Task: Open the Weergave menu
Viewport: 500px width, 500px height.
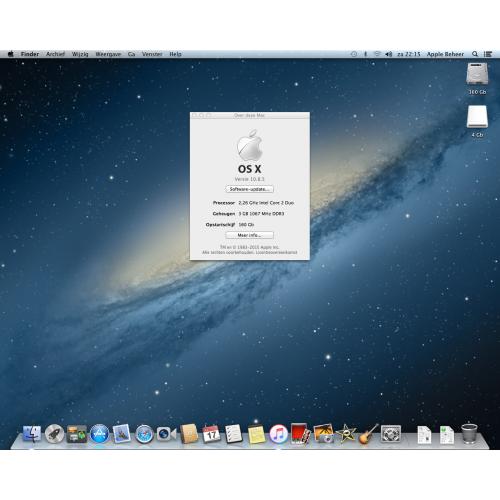Action: tap(108, 54)
